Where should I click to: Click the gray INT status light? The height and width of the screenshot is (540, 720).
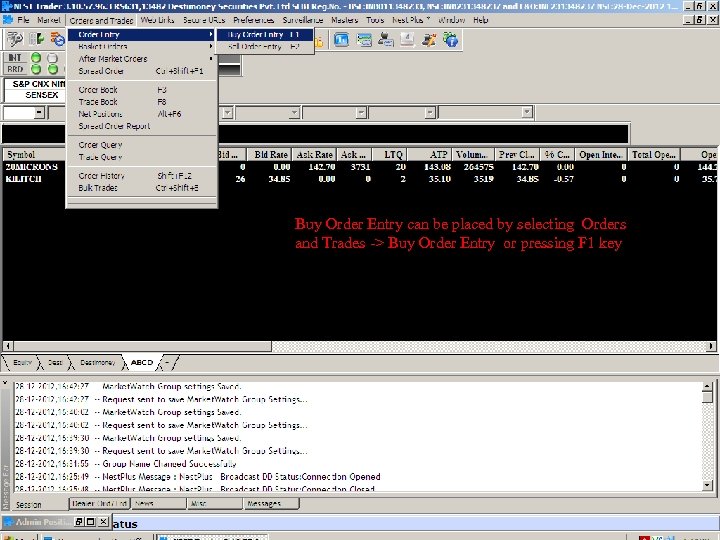pyautogui.click(x=53, y=58)
